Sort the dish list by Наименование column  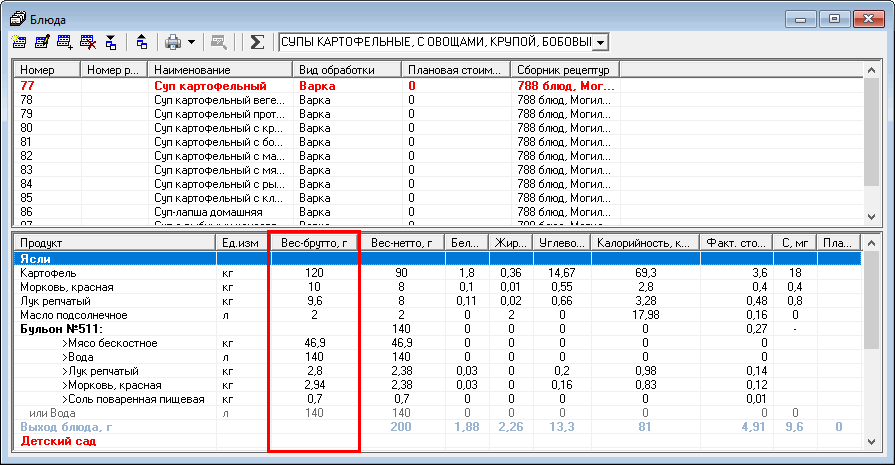pos(220,70)
